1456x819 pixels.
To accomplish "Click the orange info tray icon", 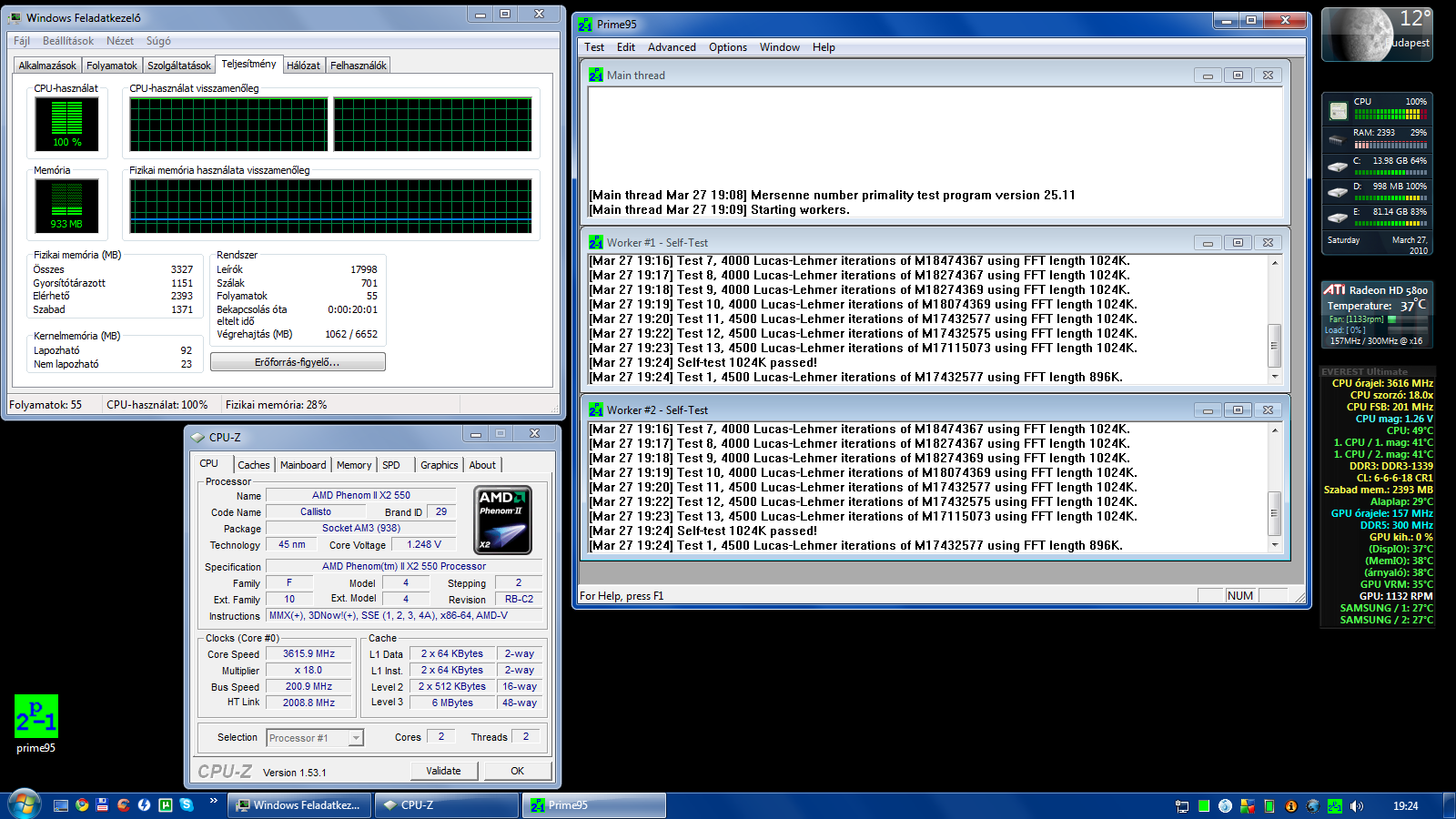I will (x=1290, y=806).
